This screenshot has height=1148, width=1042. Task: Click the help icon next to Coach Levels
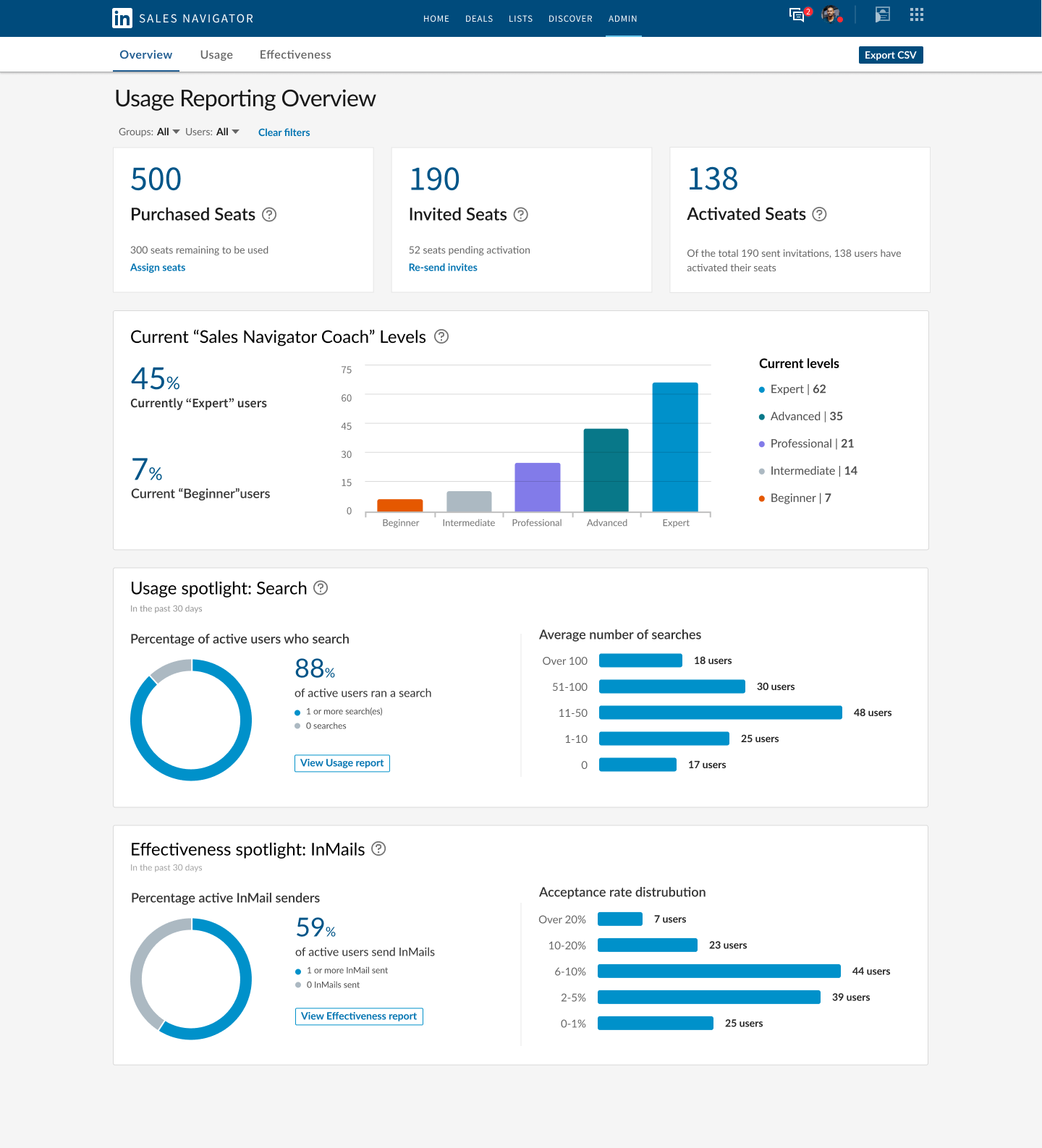point(441,336)
